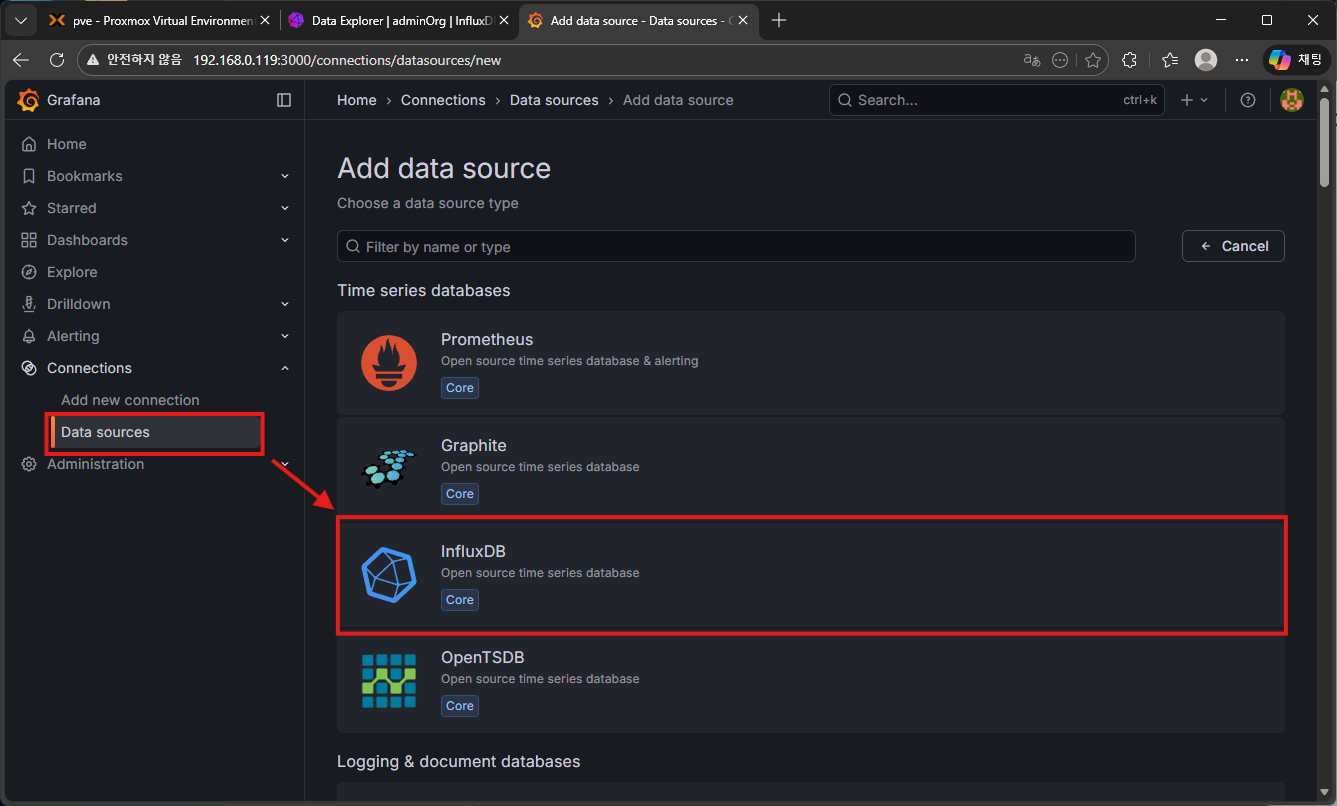Screen dimensions: 1337x806
Task: Go to the Data sources breadcrumb link
Action: tap(554, 100)
